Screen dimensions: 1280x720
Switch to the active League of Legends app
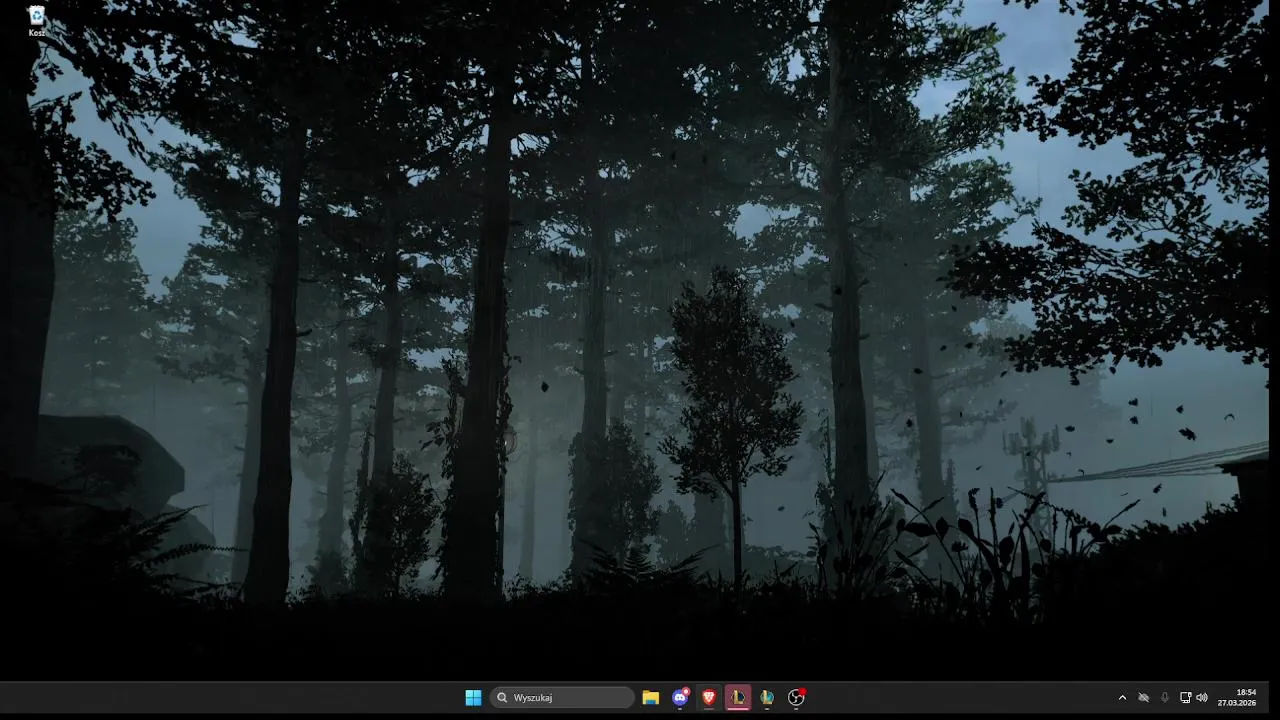(x=738, y=698)
